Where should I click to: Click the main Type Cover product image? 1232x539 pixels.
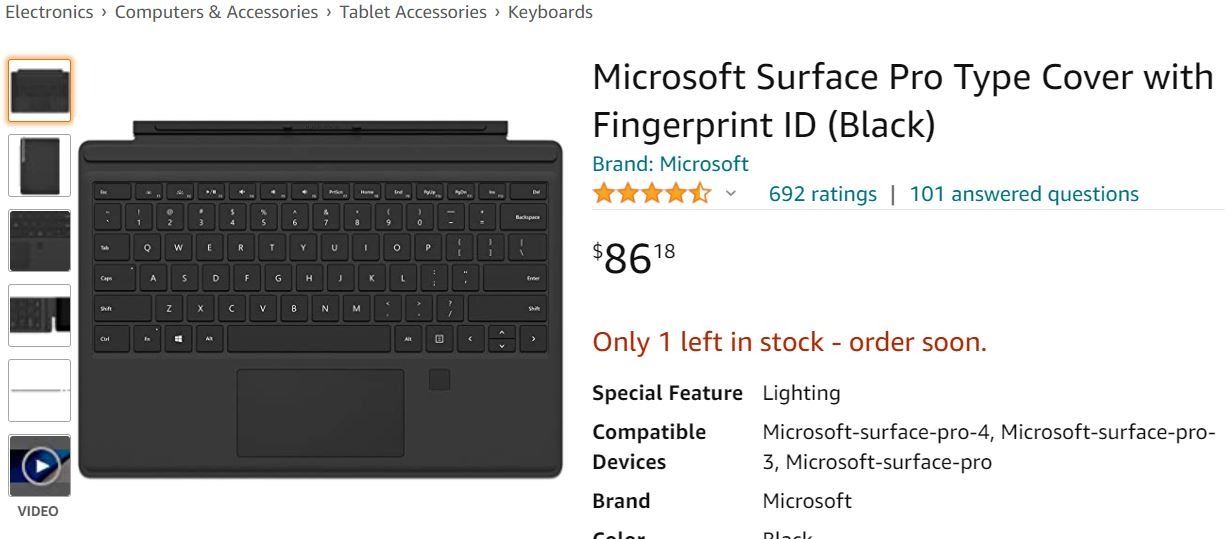(320, 300)
